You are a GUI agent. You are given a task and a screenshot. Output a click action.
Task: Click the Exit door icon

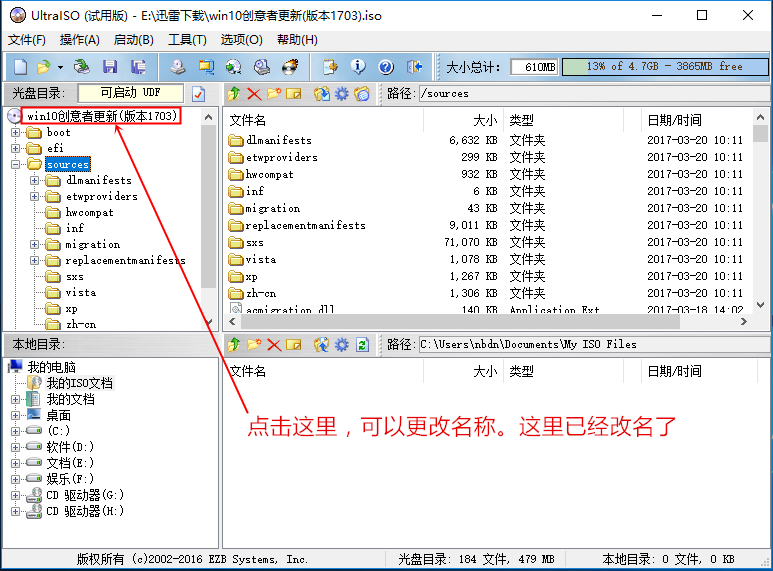pos(414,67)
